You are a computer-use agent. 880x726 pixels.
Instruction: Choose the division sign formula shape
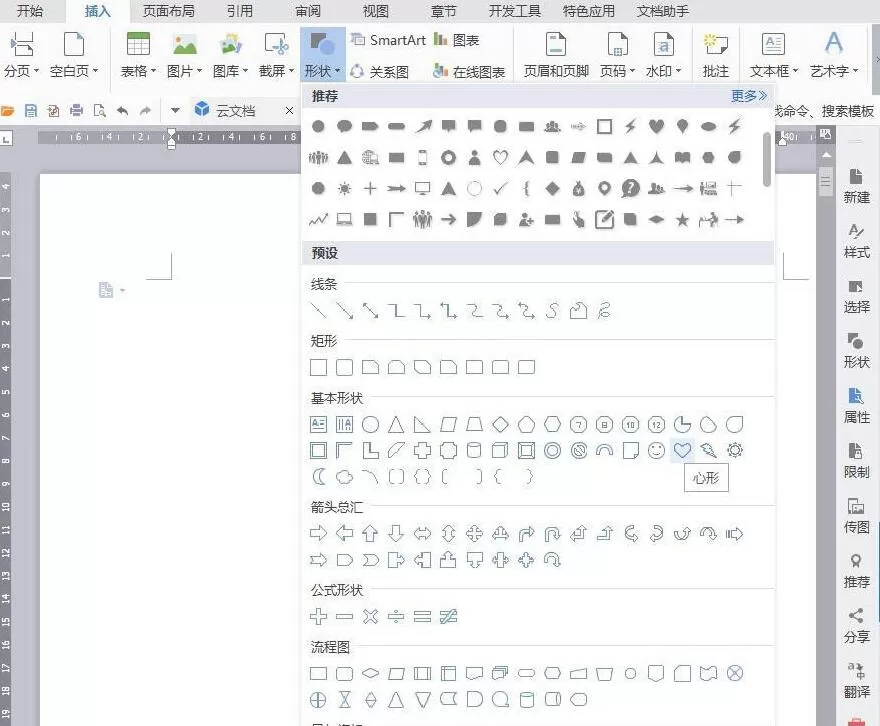[x=396, y=617]
